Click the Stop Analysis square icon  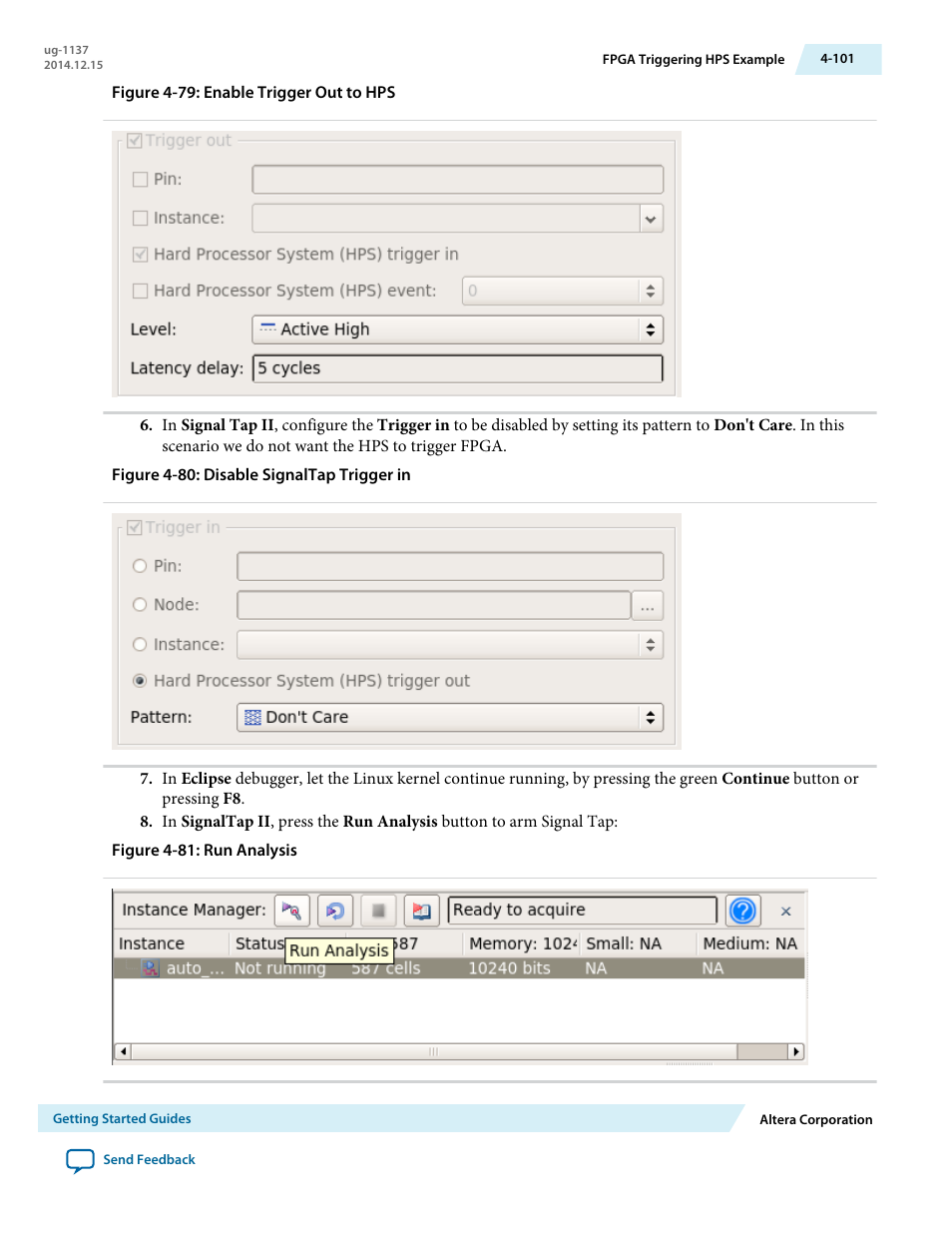(x=378, y=911)
